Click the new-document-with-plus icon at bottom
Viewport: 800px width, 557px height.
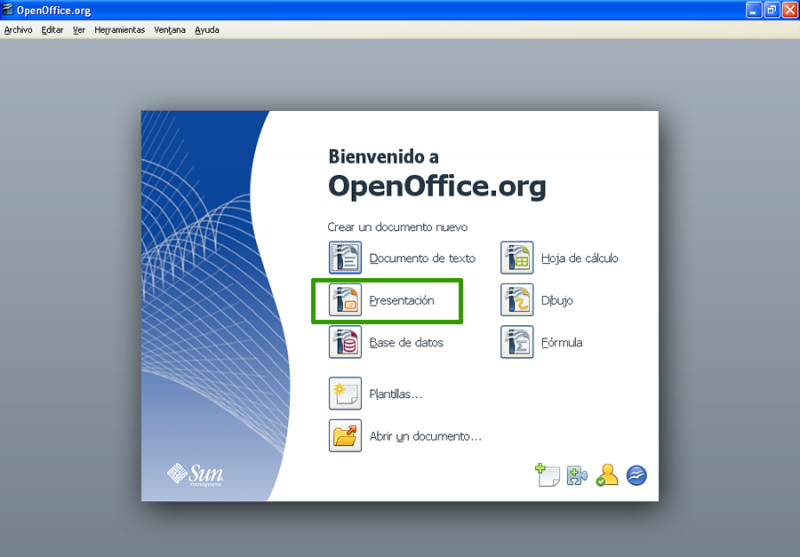(x=547, y=475)
